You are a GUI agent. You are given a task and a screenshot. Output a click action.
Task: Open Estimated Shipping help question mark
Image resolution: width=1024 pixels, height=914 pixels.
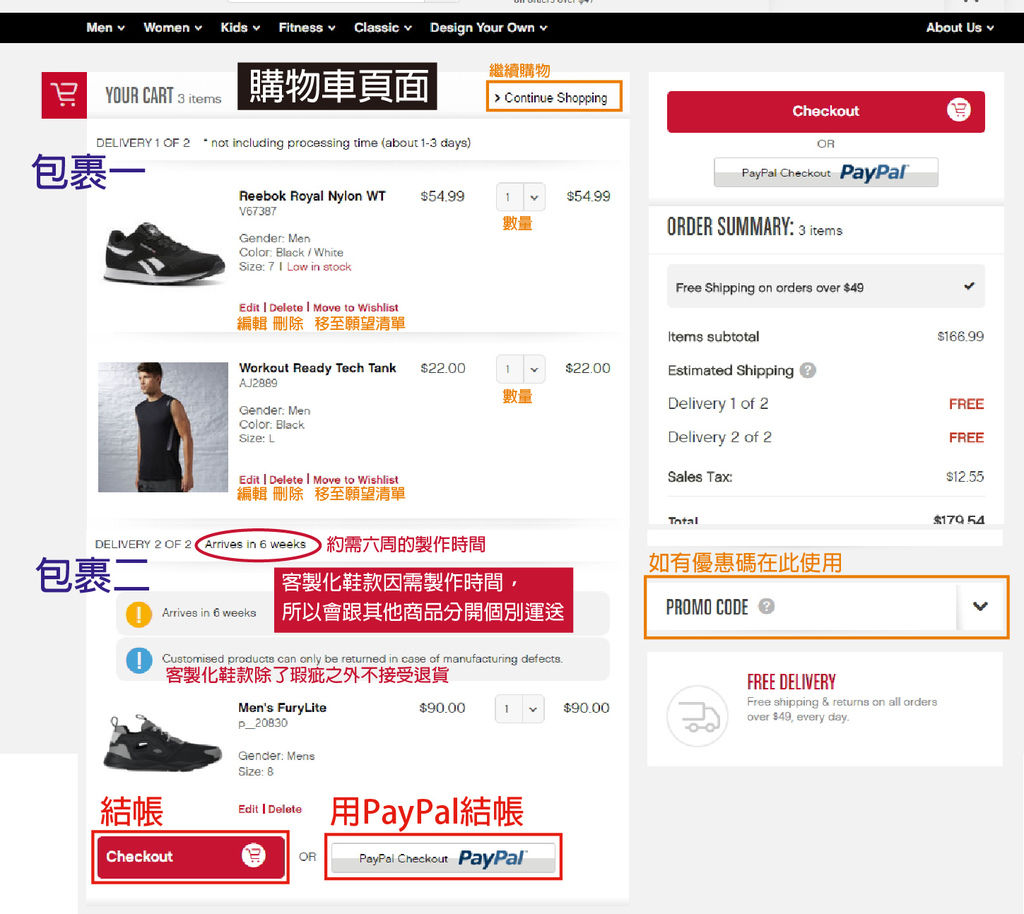(x=808, y=370)
